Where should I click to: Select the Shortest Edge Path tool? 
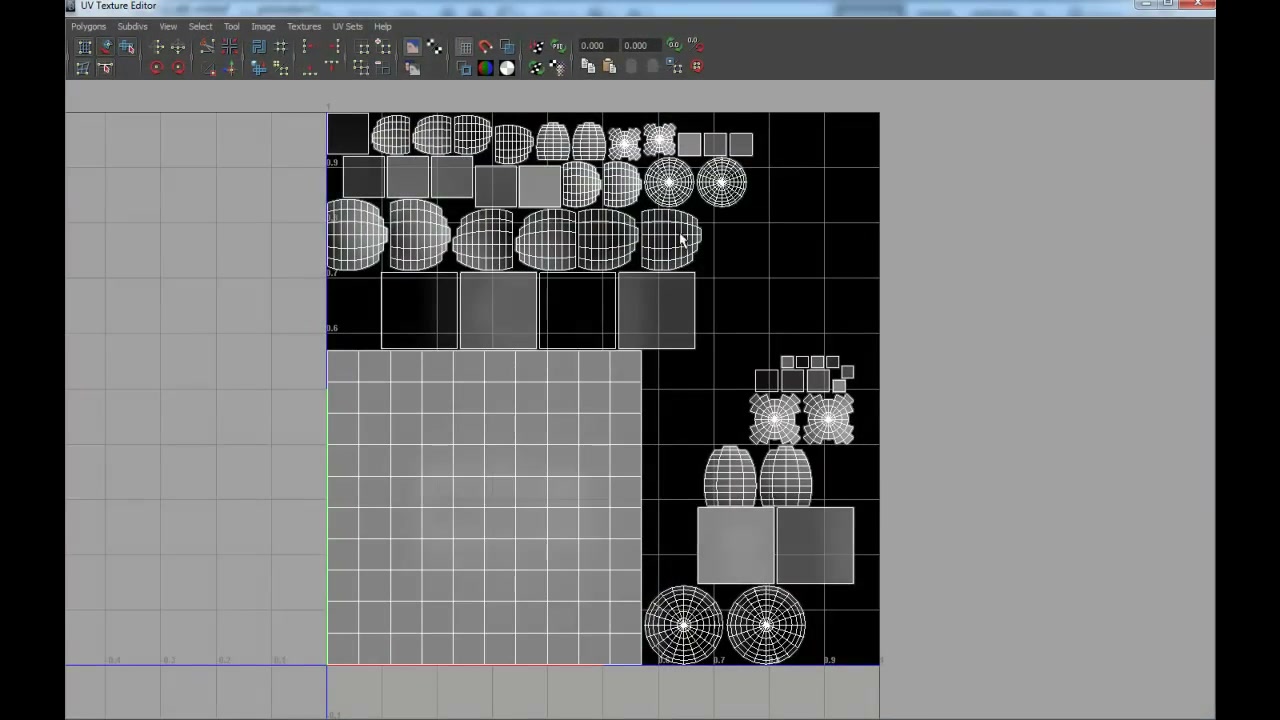coord(105,68)
